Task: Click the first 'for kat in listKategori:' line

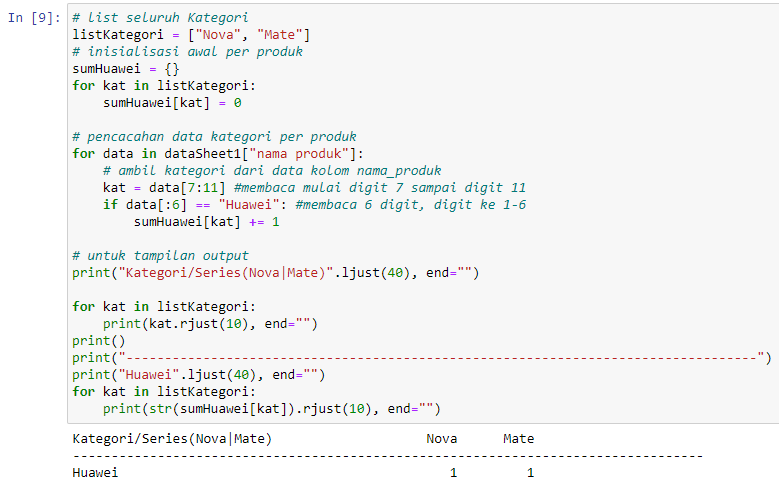Action: 164,85
